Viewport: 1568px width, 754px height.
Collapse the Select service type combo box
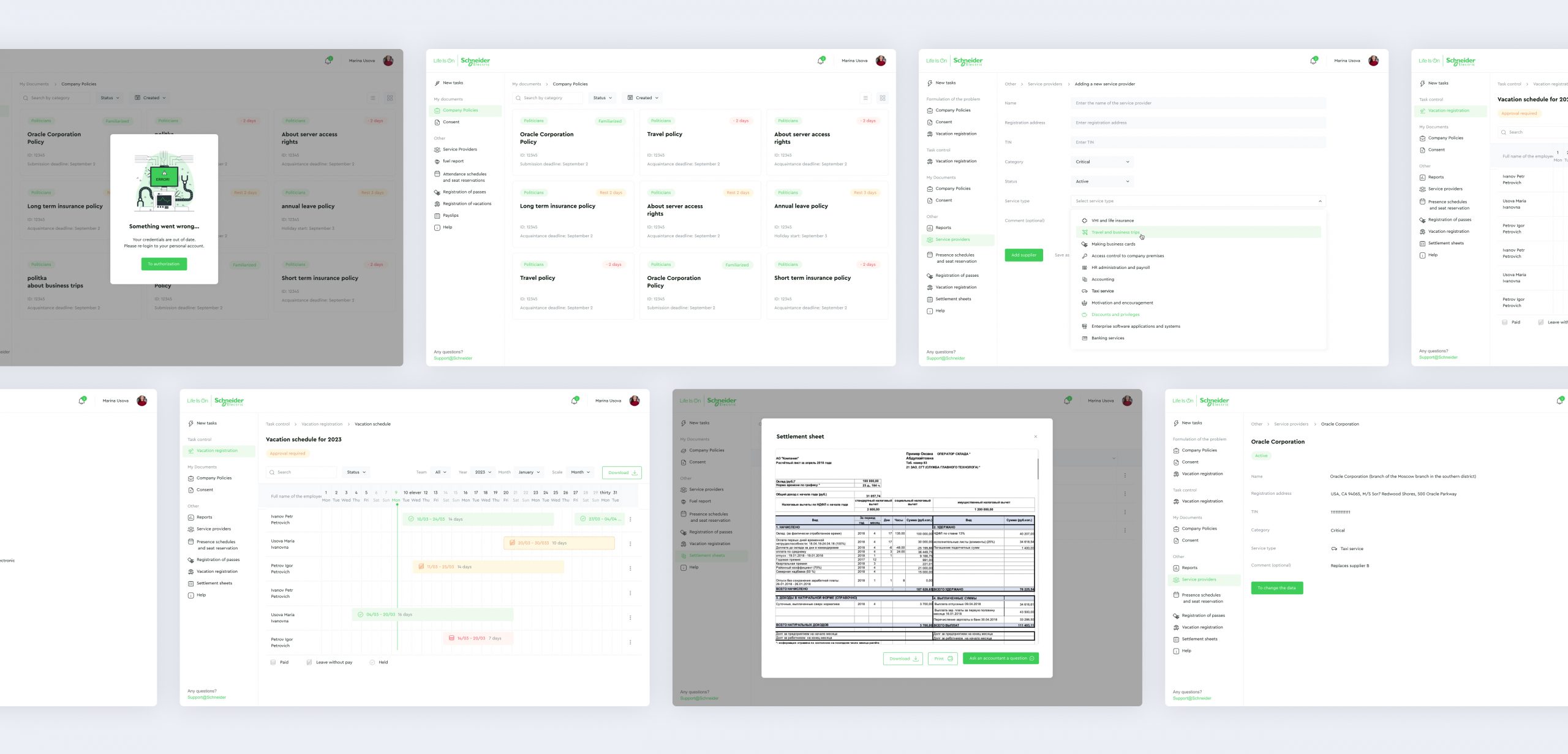pyautogui.click(x=1320, y=201)
